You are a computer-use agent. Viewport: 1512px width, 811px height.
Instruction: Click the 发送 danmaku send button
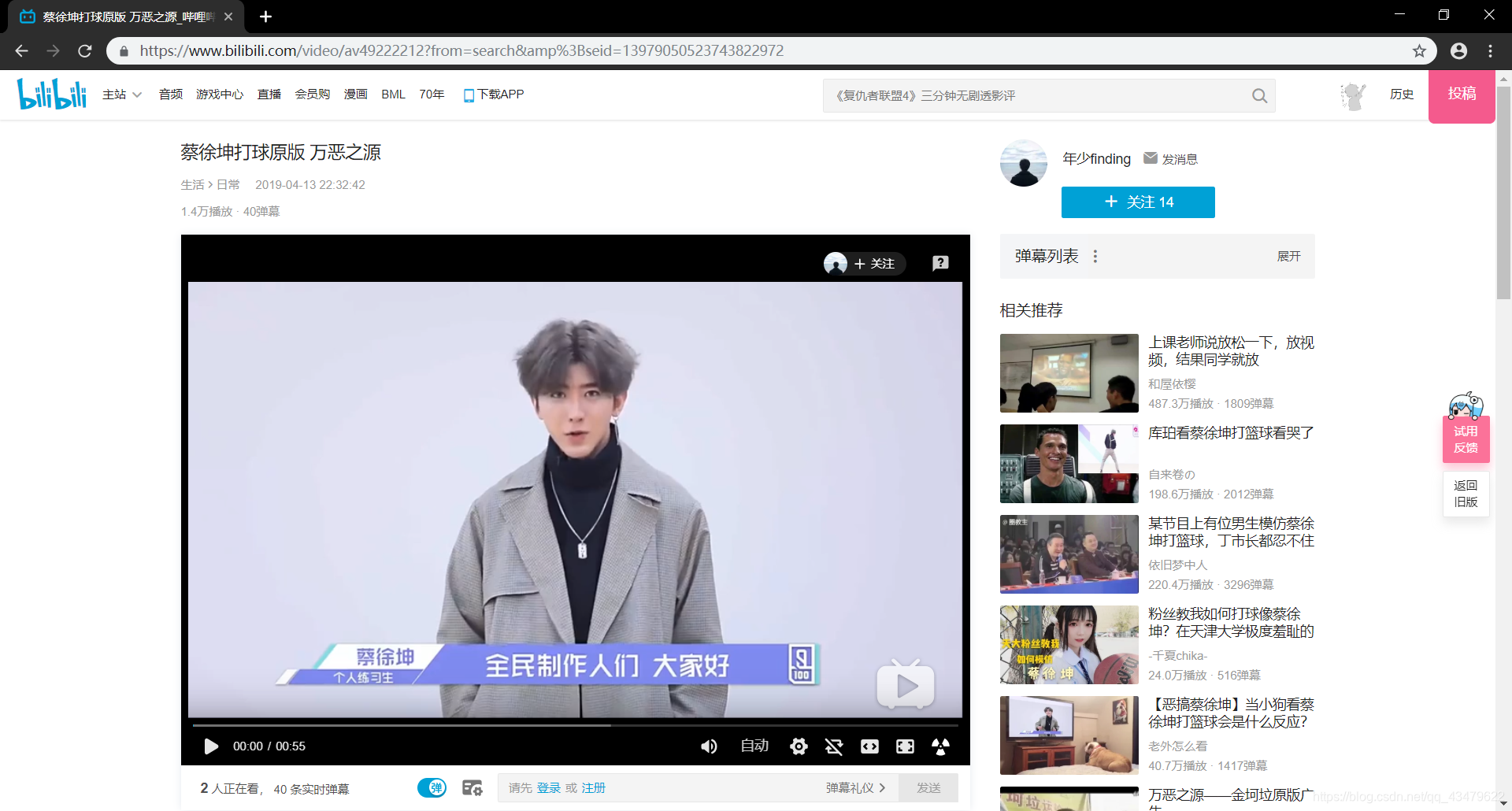928,787
